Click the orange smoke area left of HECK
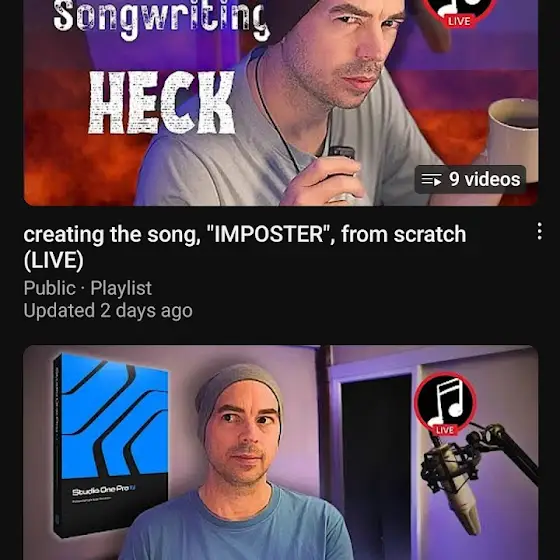The width and height of the screenshot is (560, 560). 55,150
